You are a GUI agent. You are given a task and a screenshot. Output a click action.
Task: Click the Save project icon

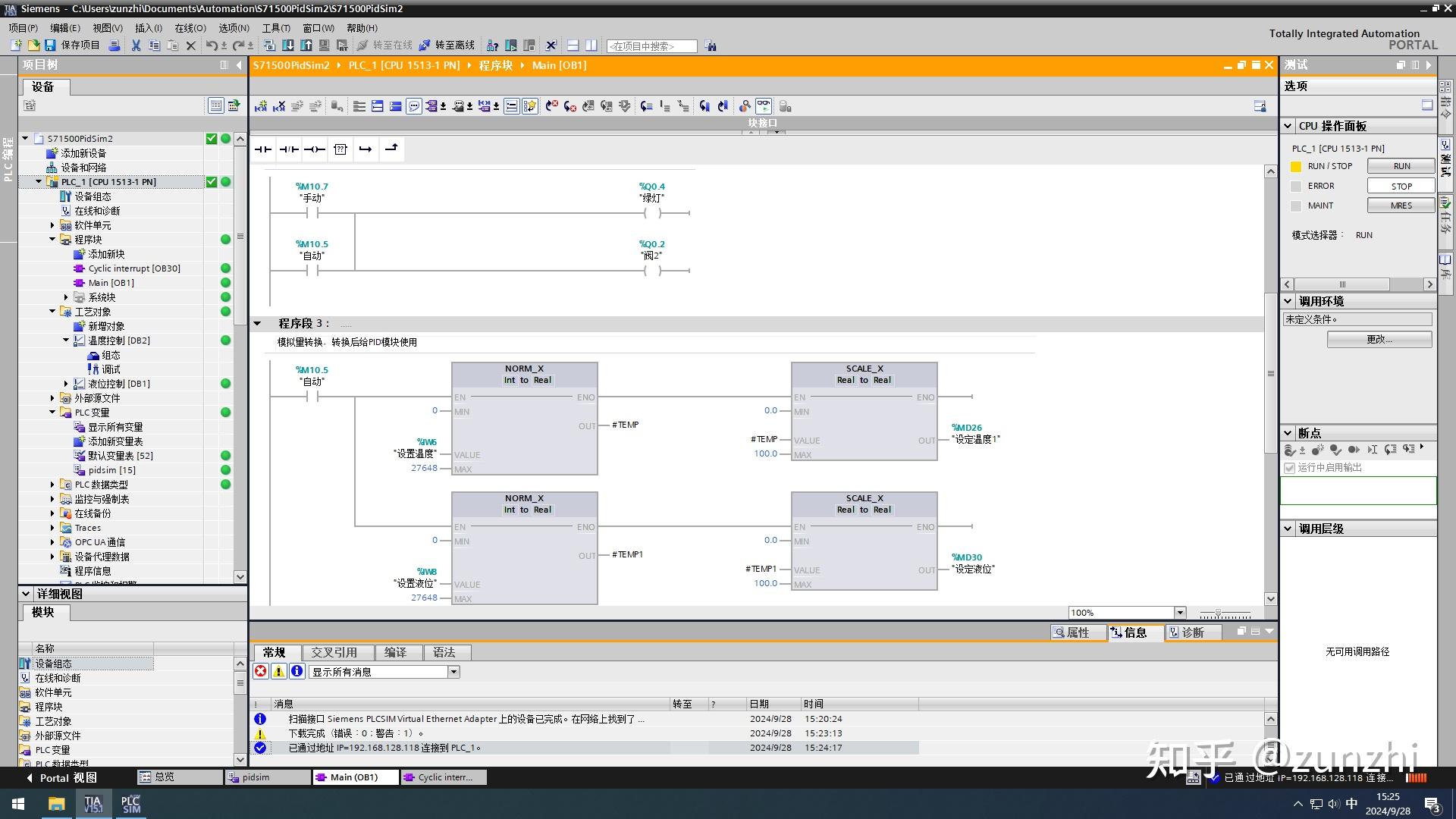50,45
